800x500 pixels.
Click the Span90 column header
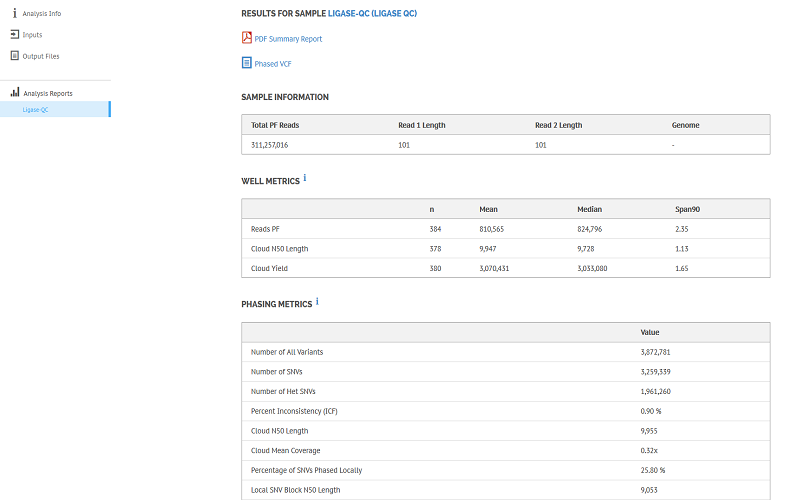tap(687, 209)
